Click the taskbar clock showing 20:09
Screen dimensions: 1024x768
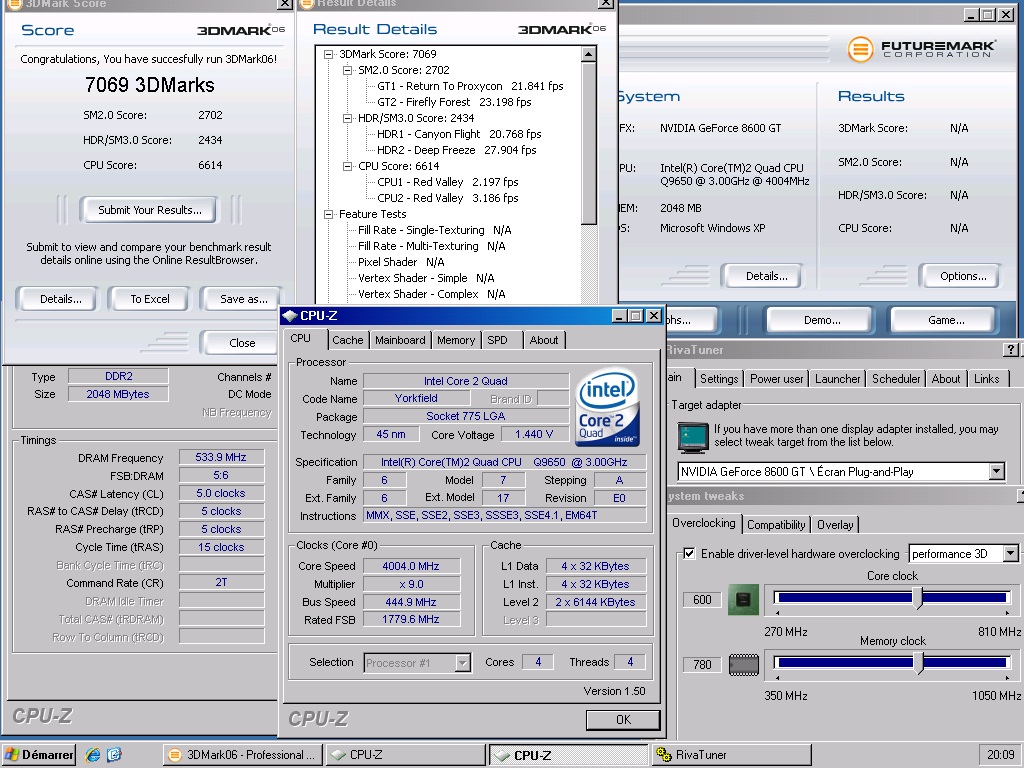pyautogui.click(x=1000, y=755)
